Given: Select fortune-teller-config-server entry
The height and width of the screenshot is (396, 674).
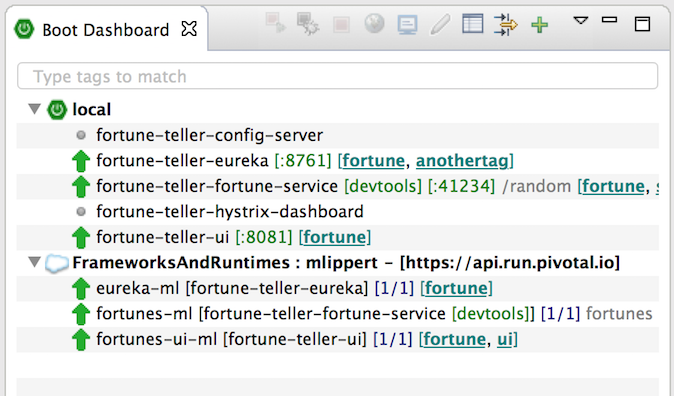Looking at the screenshot, I should pos(337,135).
